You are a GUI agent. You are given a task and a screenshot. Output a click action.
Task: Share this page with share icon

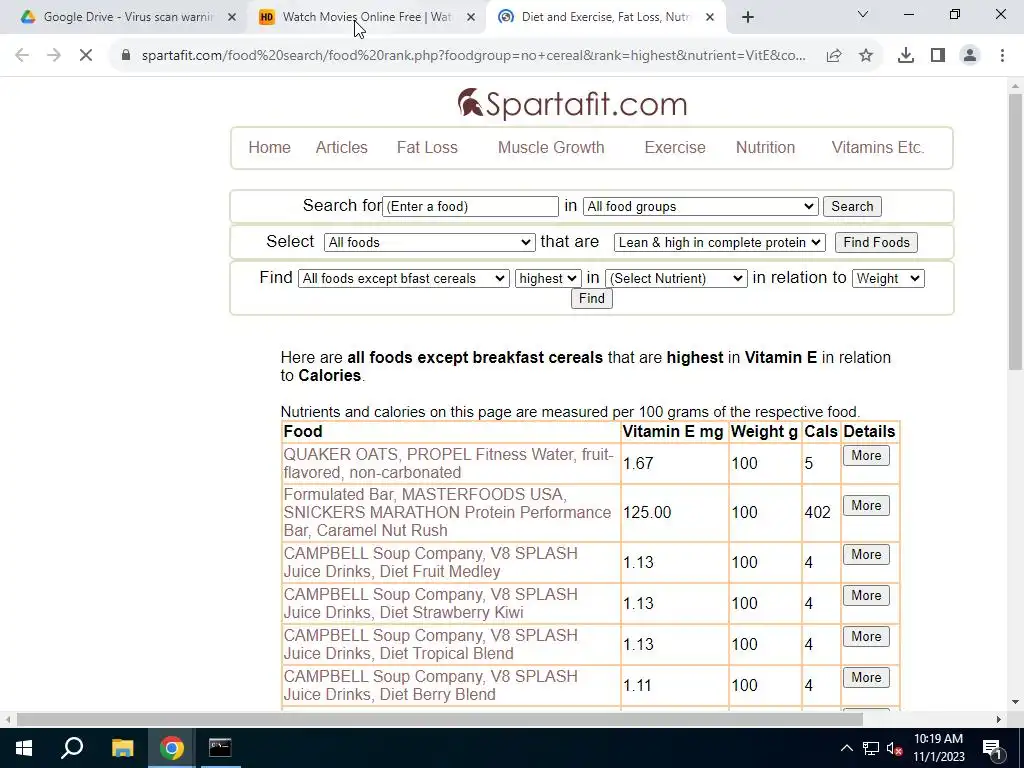click(x=834, y=56)
